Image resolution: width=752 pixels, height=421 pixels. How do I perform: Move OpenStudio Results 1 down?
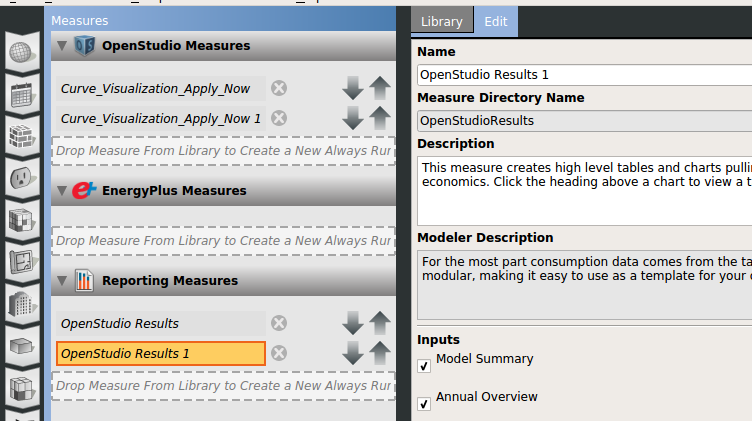pyautogui.click(x=353, y=353)
